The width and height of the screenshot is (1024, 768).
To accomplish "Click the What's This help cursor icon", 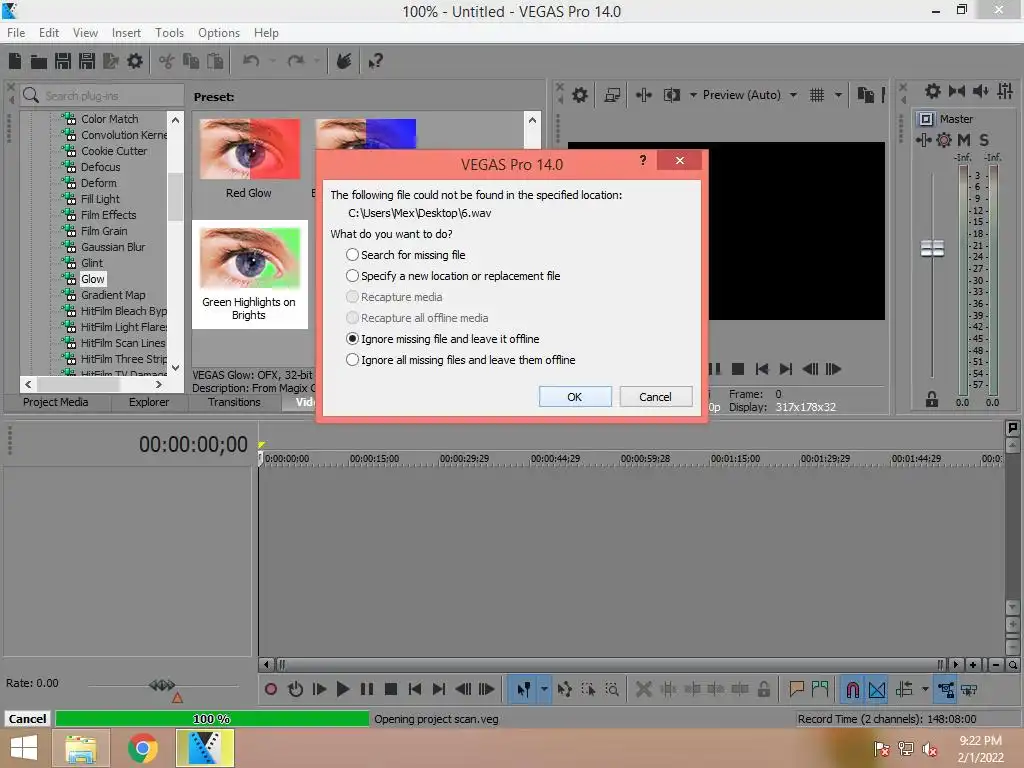I will pyautogui.click(x=375, y=61).
